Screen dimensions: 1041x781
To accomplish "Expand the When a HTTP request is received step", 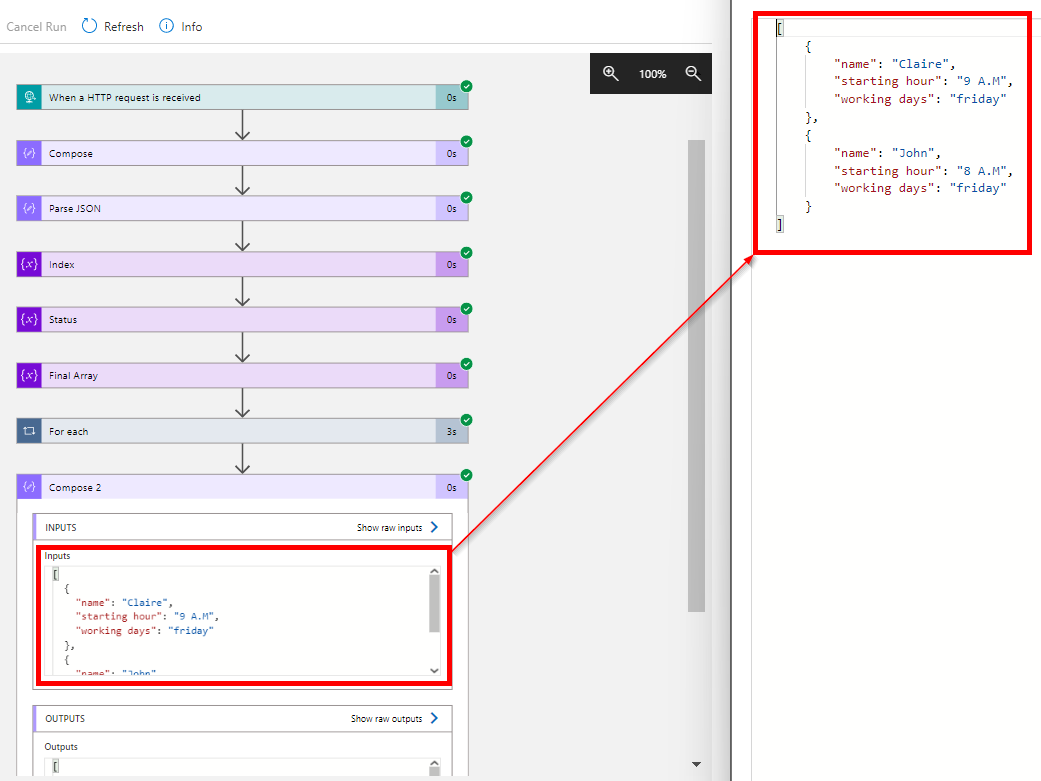I will pyautogui.click(x=242, y=97).
